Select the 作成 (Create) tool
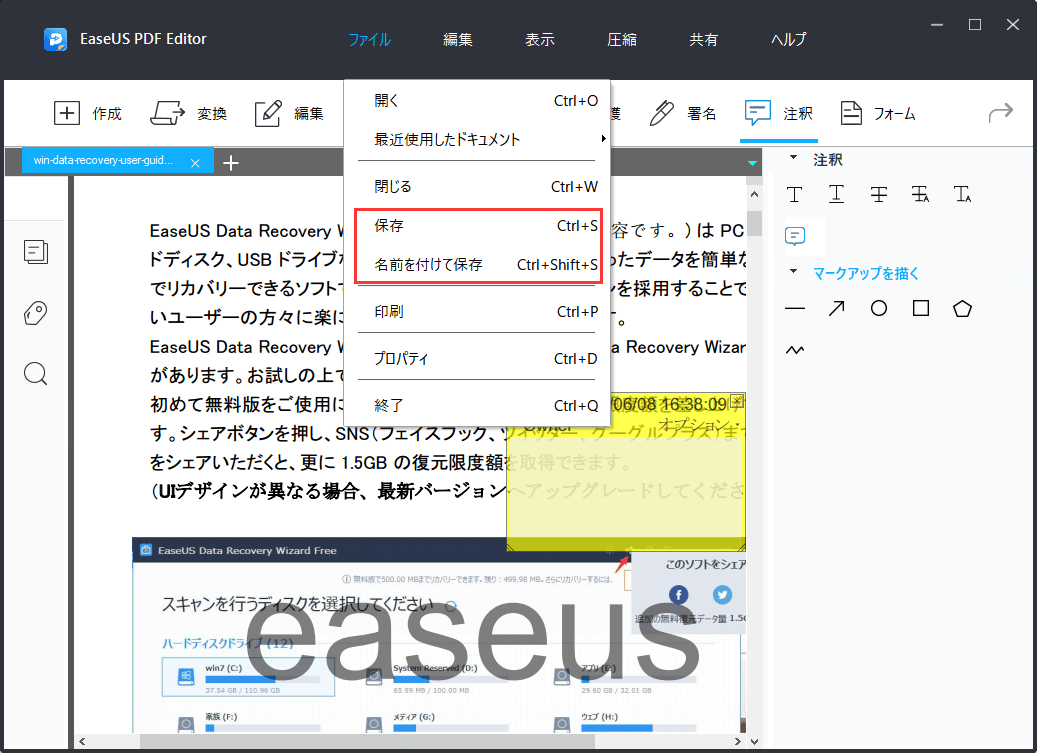 click(89, 113)
